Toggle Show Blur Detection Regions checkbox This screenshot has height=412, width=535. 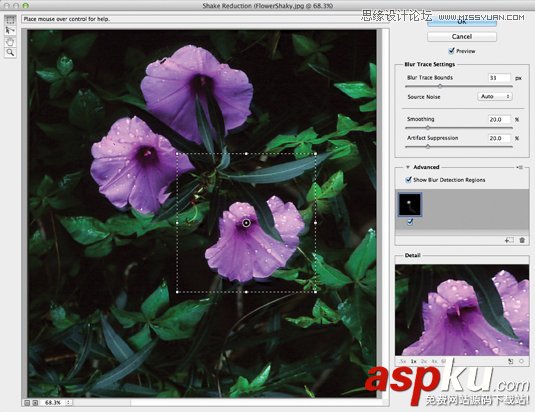click(408, 179)
